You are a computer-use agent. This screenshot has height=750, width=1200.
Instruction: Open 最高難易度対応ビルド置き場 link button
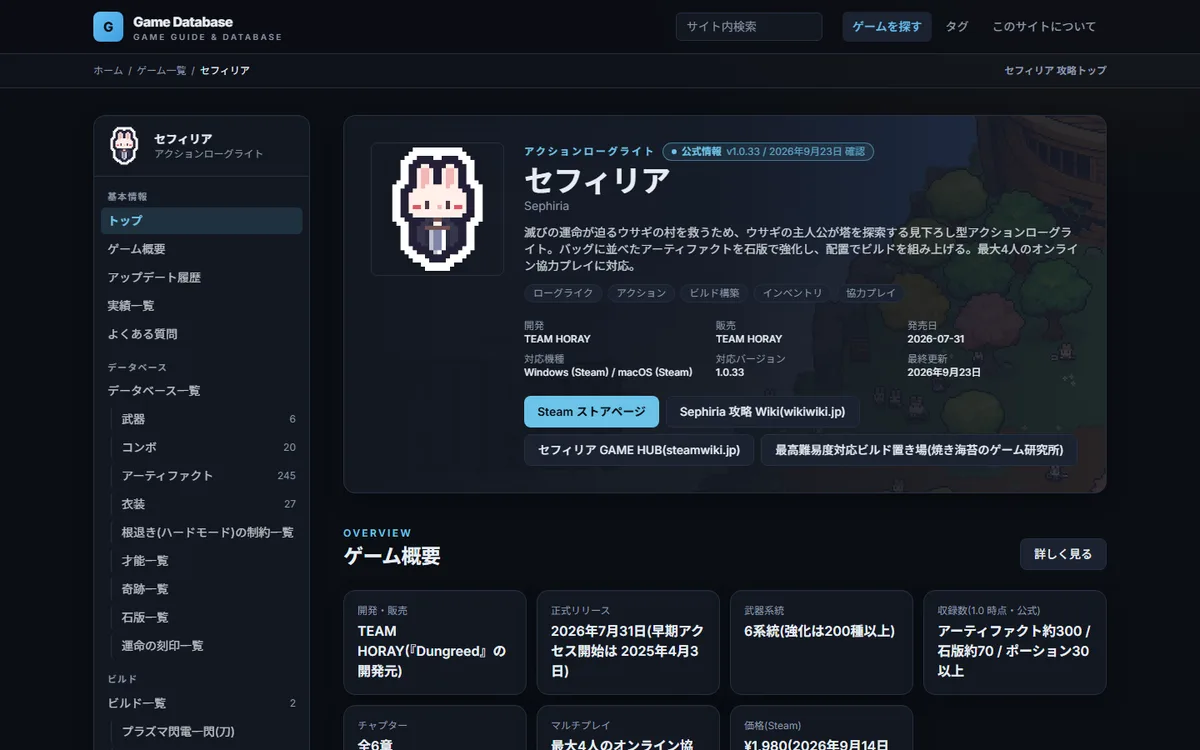click(x=919, y=450)
